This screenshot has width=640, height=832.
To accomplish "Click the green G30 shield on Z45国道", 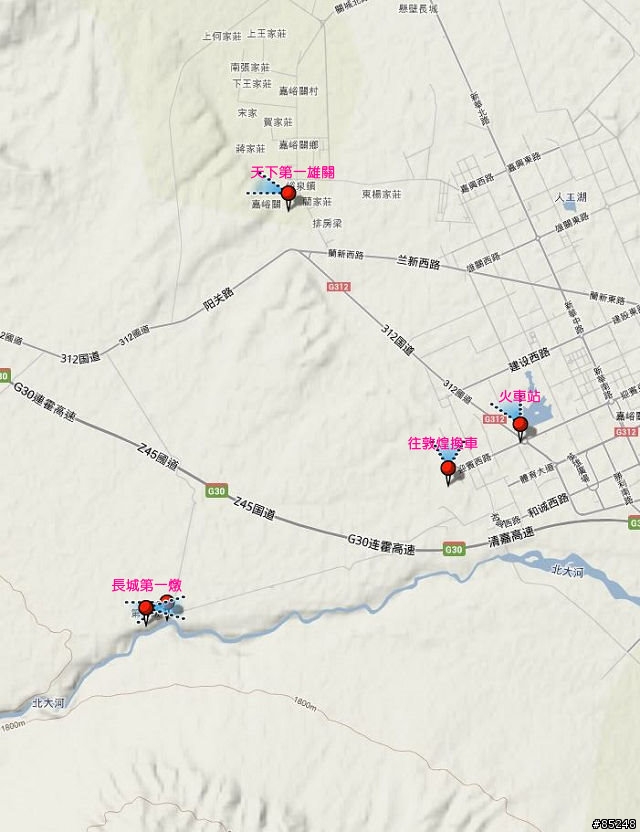I will click(x=217, y=490).
